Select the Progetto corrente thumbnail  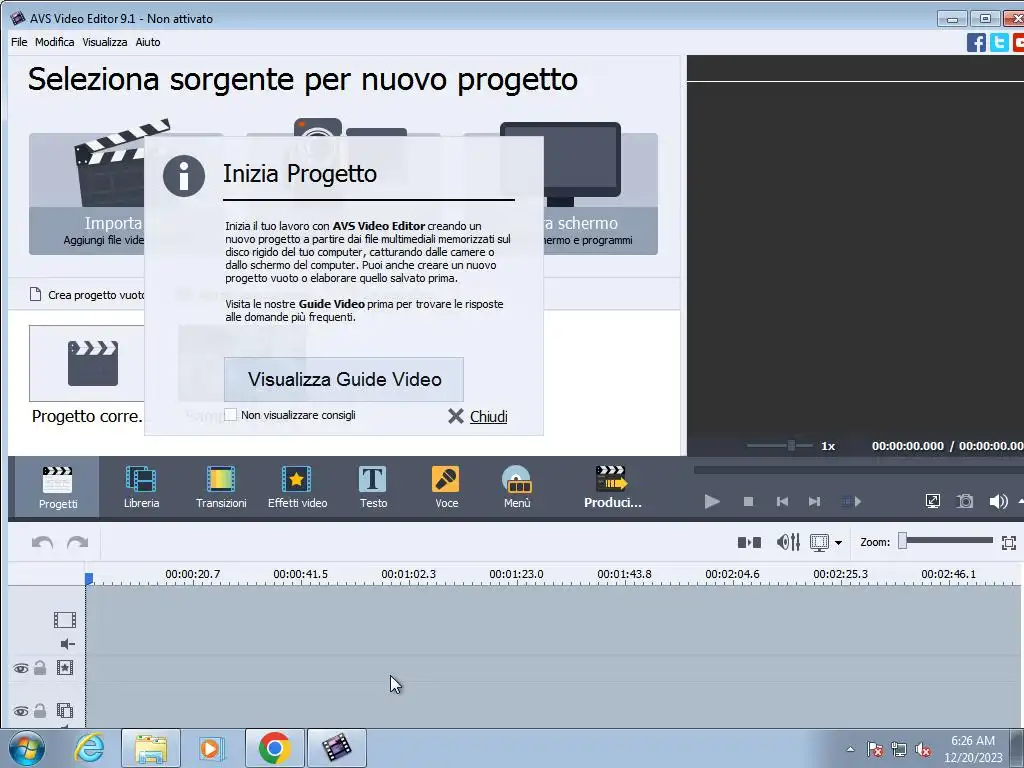pyautogui.click(x=87, y=364)
